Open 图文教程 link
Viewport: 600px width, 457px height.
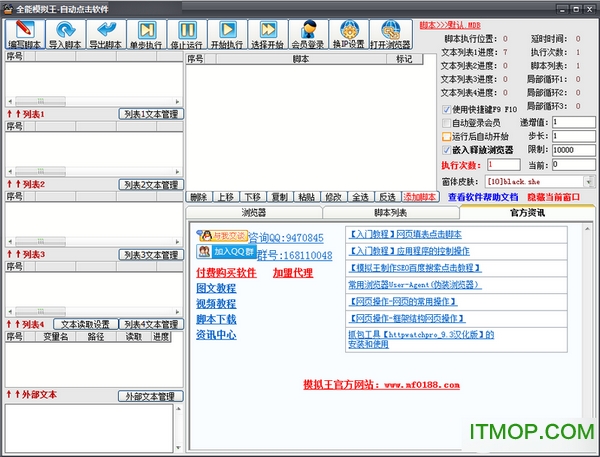coord(216,288)
